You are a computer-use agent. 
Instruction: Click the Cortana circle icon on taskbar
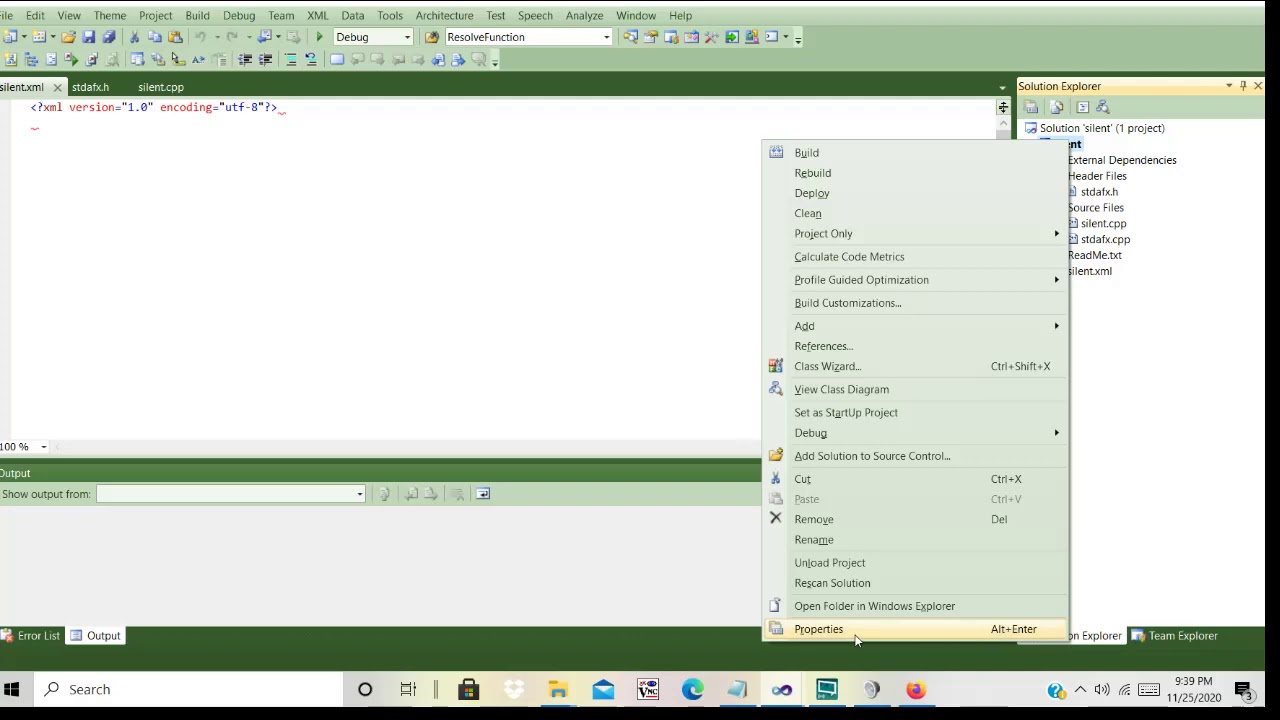tap(365, 690)
